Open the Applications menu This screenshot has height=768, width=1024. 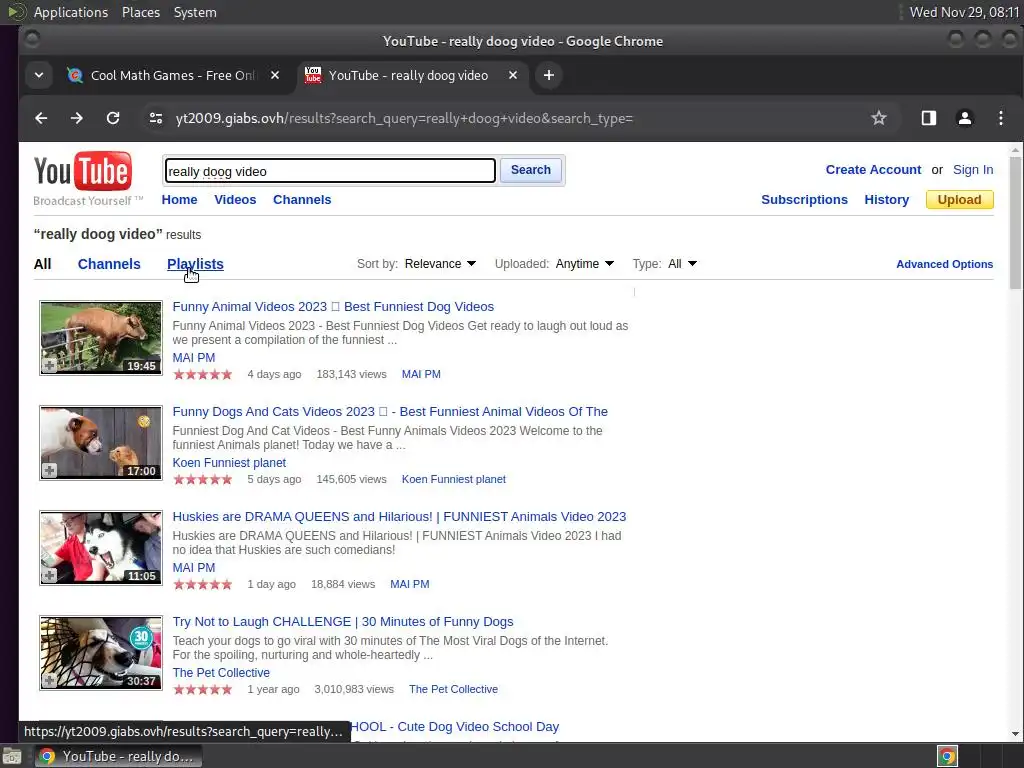click(71, 12)
